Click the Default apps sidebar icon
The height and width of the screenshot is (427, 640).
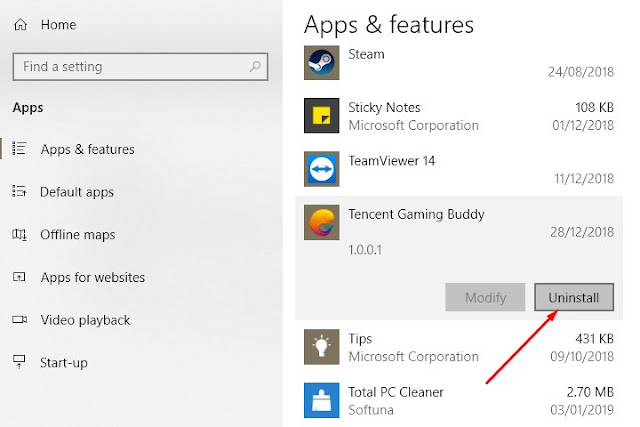[x=19, y=191]
